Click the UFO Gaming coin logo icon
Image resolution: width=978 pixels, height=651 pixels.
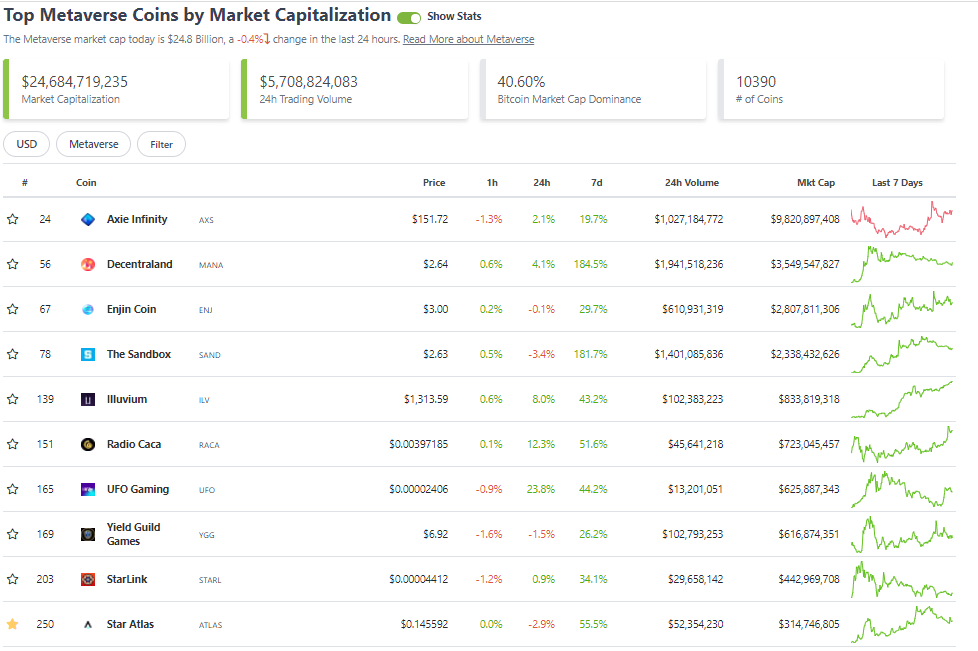88,489
